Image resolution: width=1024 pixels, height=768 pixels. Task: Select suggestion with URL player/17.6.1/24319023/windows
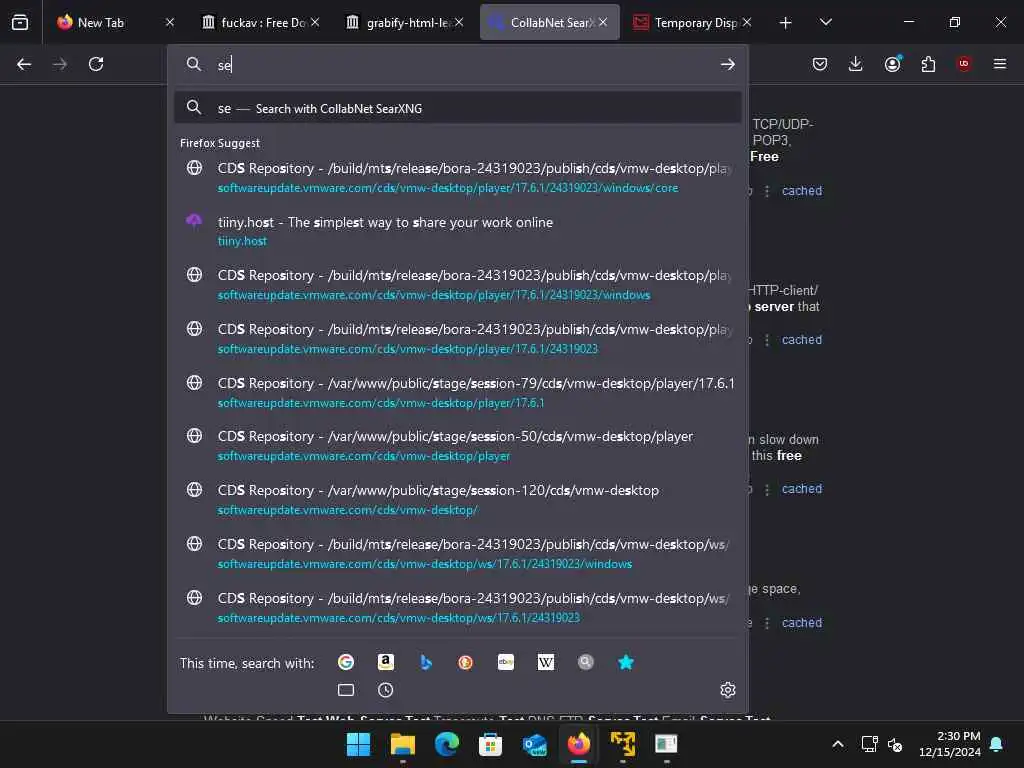pyautogui.click(x=457, y=284)
